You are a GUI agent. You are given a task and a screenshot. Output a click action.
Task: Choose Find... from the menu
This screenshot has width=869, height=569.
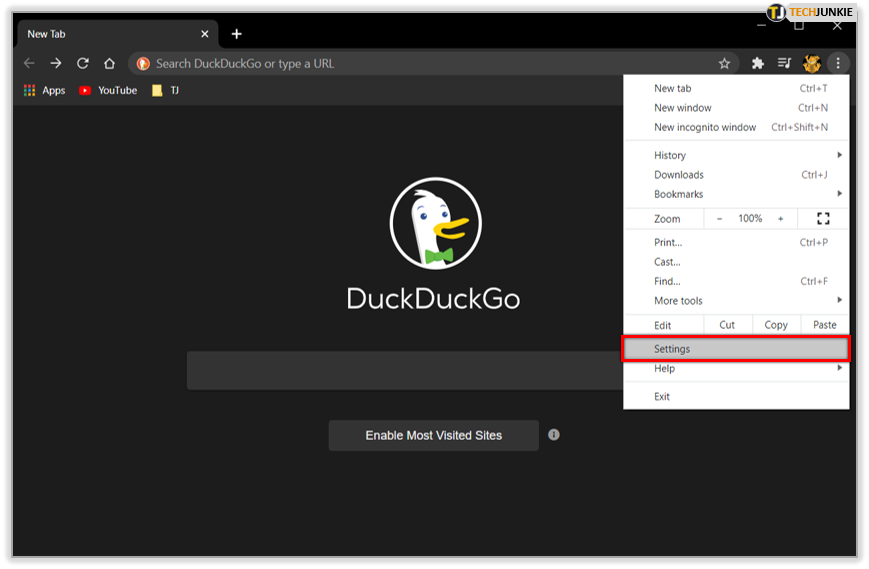736,281
